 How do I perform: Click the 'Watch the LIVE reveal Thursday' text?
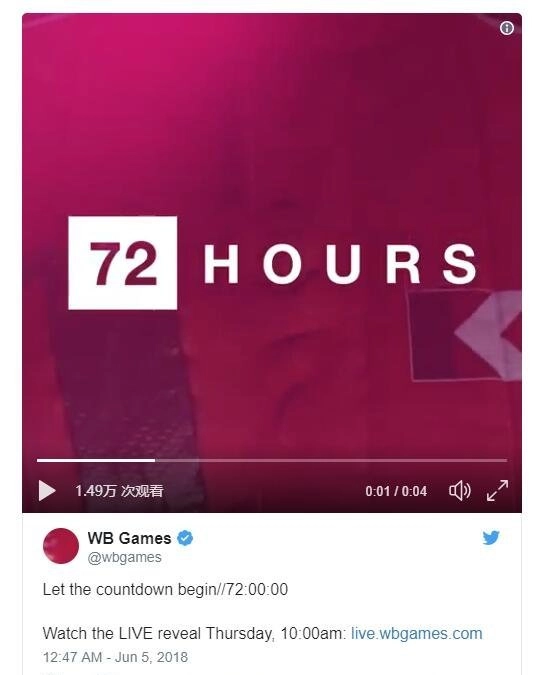(x=158, y=634)
